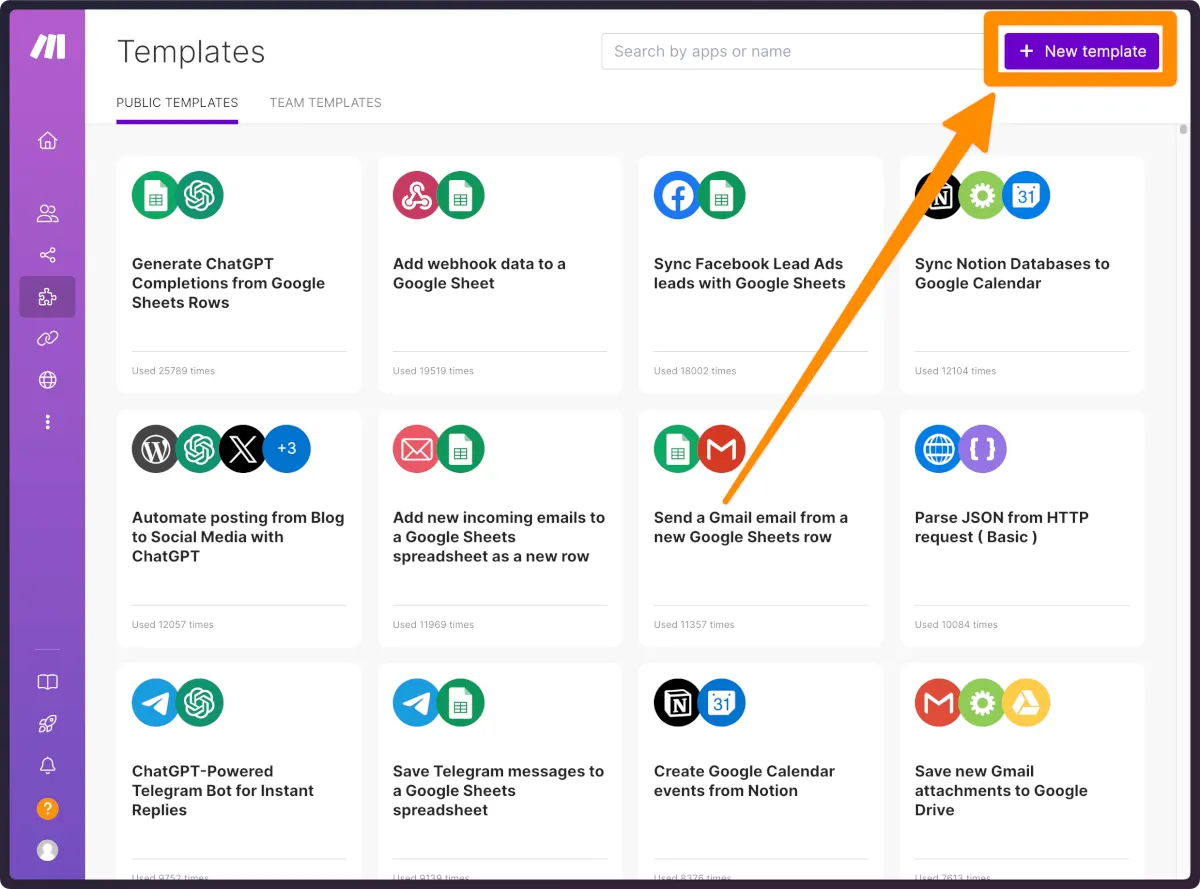Viewport: 1200px width, 889px height.
Task: Open Connections via the link icon
Action: (47, 339)
